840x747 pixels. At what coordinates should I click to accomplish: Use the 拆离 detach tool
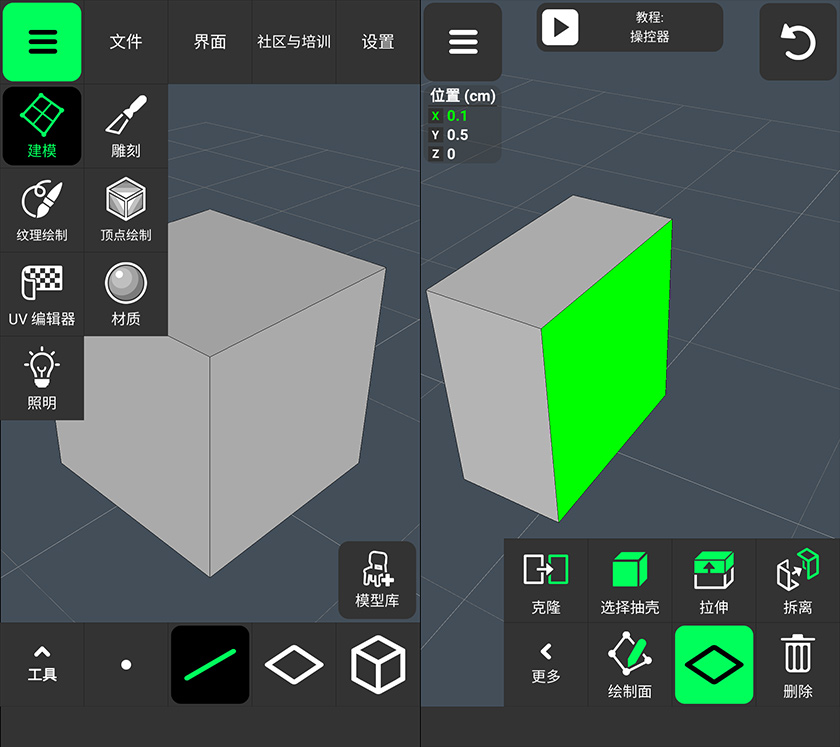pyautogui.click(x=798, y=581)
